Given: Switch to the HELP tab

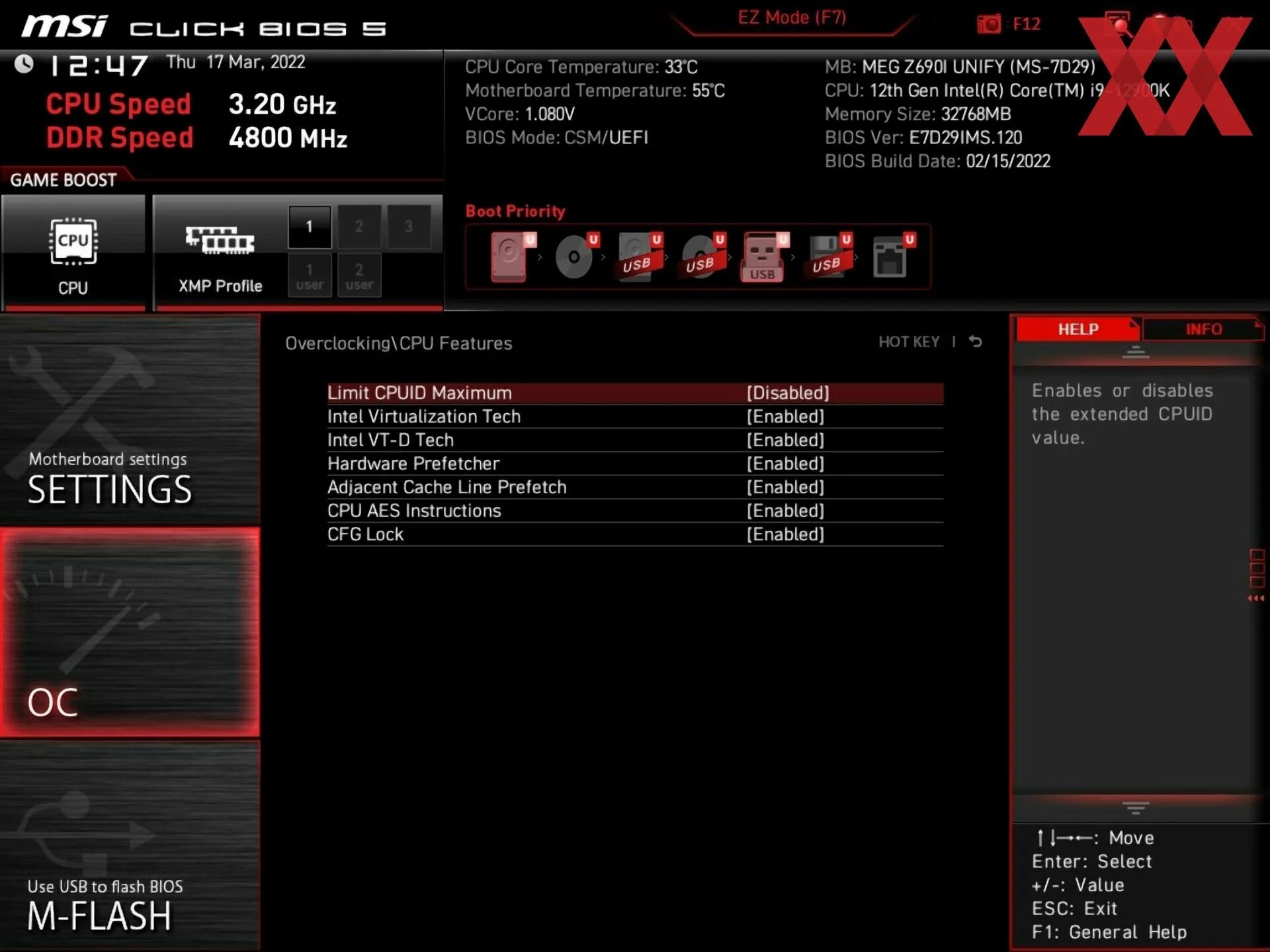Looking at the screenshot, I should pos(1078,329).
